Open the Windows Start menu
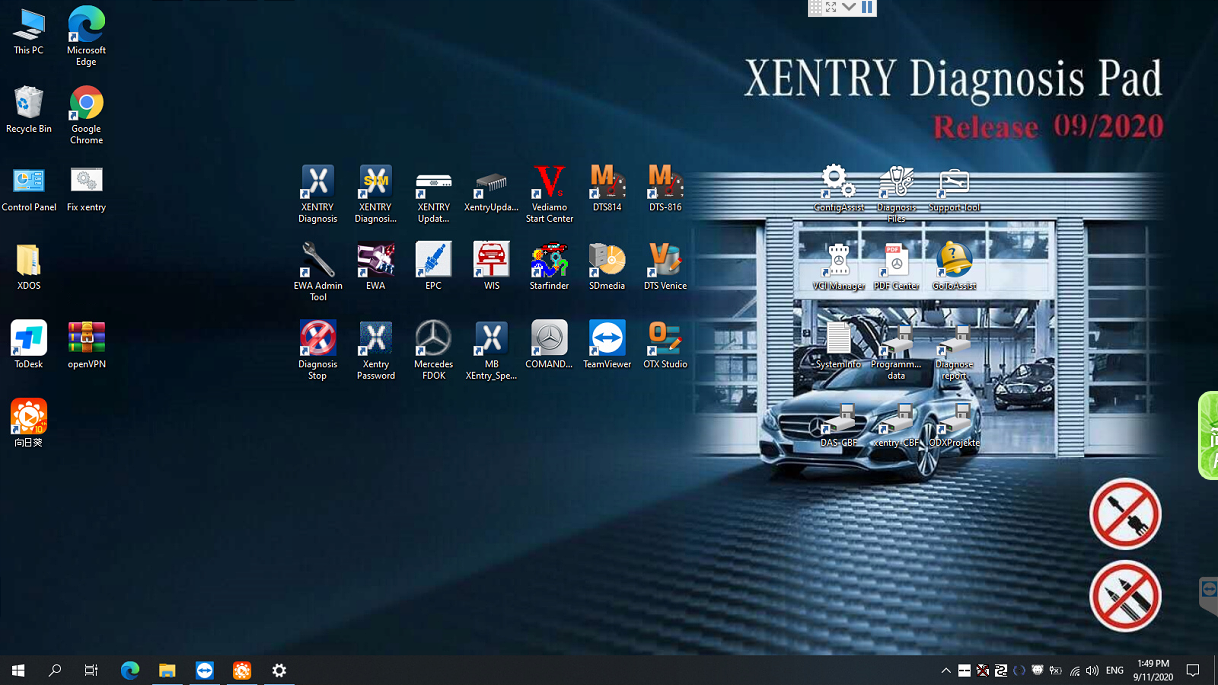The height and width of the screenshot is (685, 1218). pos(18,670)
